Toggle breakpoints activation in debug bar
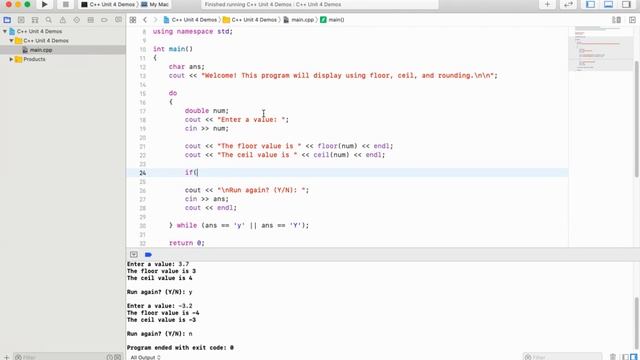The height and width of the screenshot is (360, 640). click(x=148, y=254)
